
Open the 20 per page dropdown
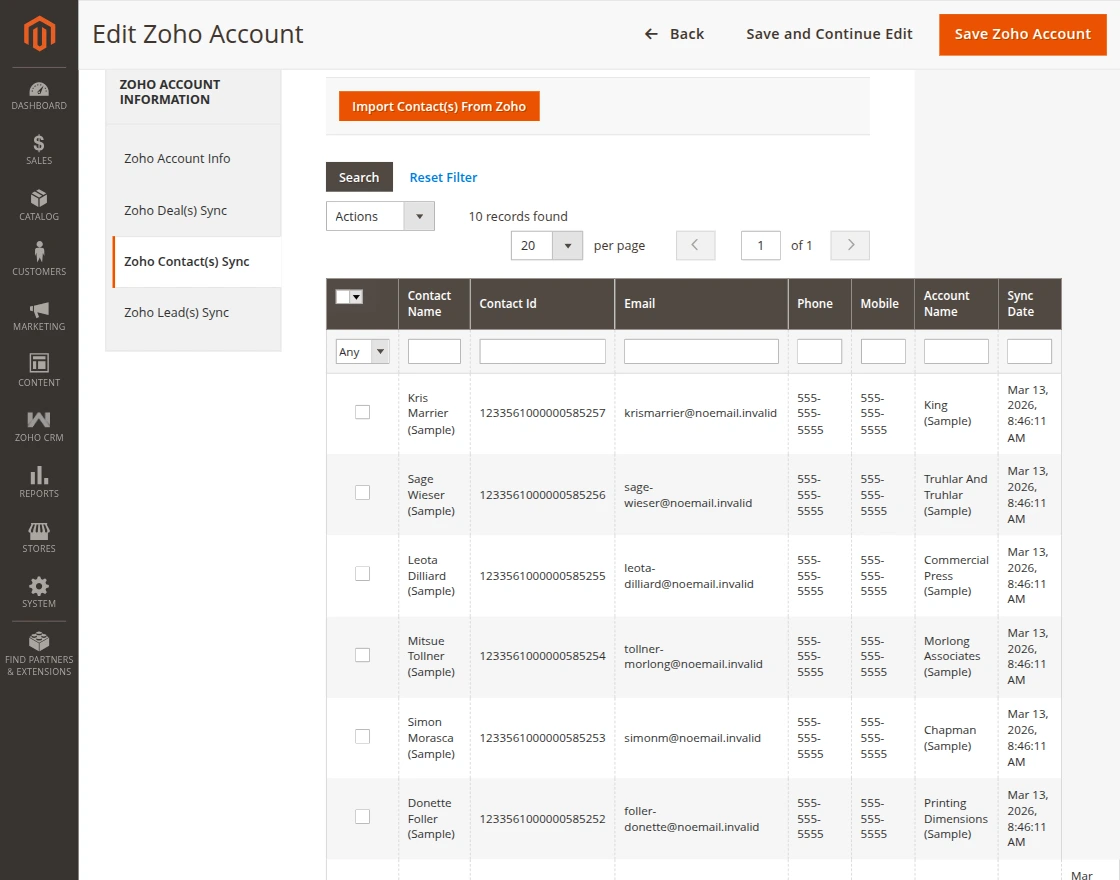[547, 245]
